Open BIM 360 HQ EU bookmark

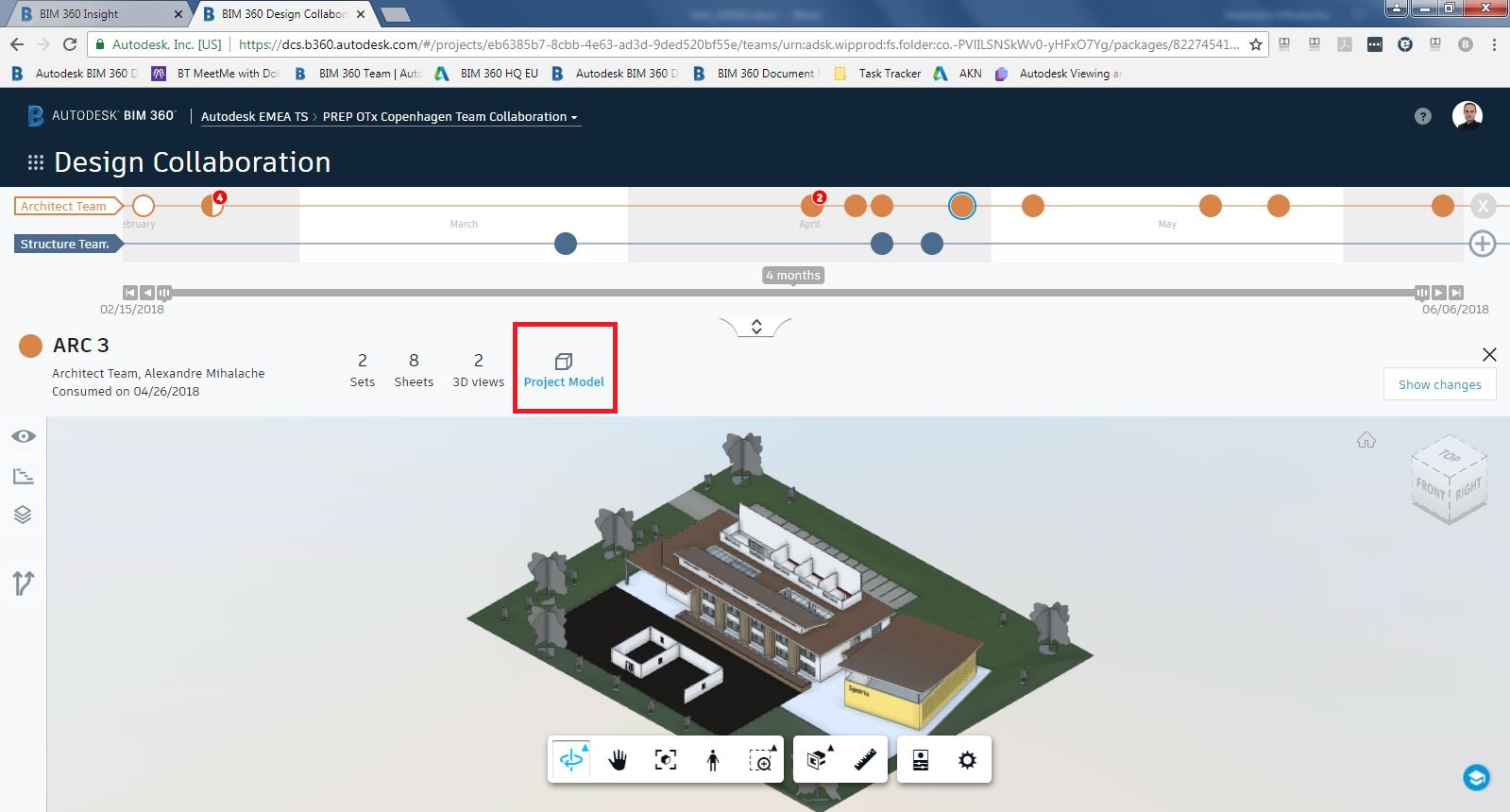pos(486,73)
